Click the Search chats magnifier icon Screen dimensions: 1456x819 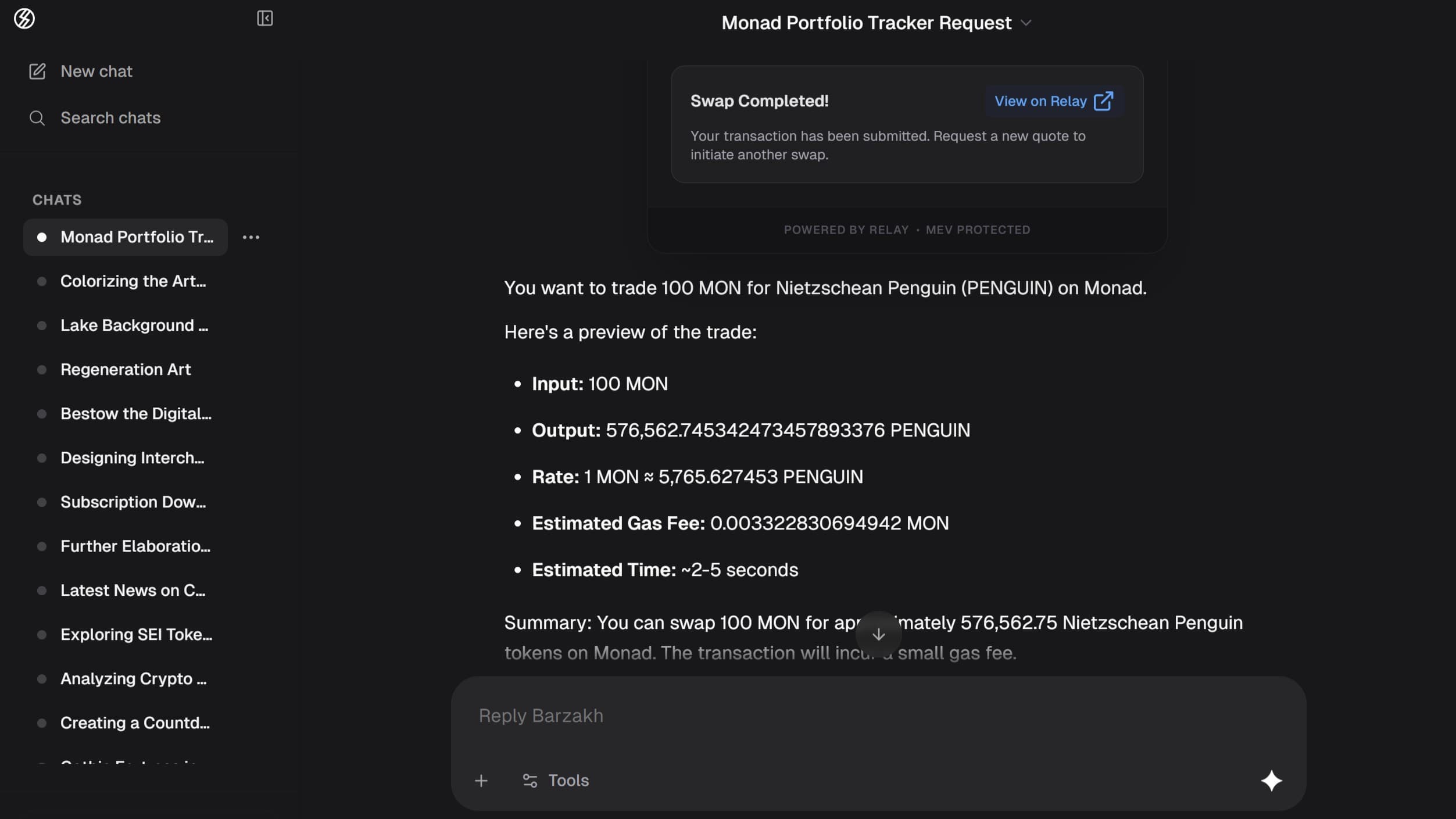coord(37,118)
